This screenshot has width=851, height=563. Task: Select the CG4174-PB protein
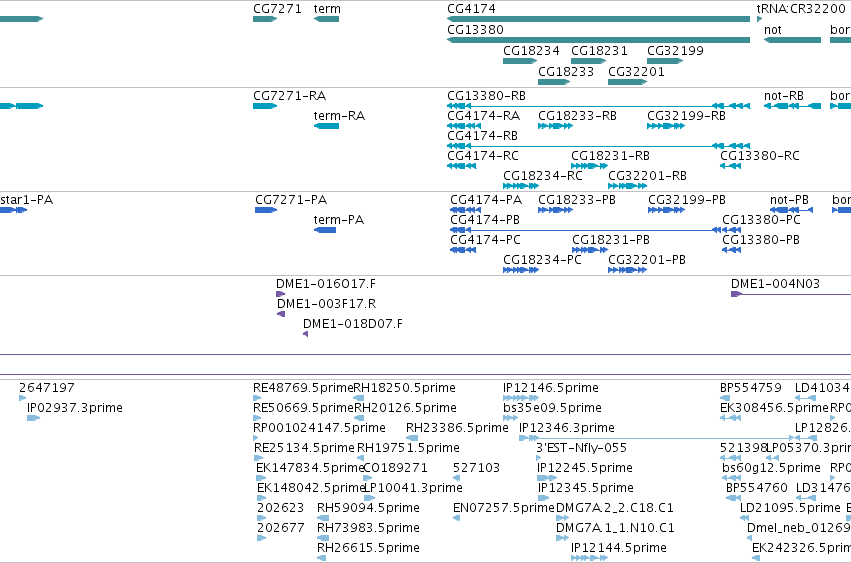coord(595,230)
